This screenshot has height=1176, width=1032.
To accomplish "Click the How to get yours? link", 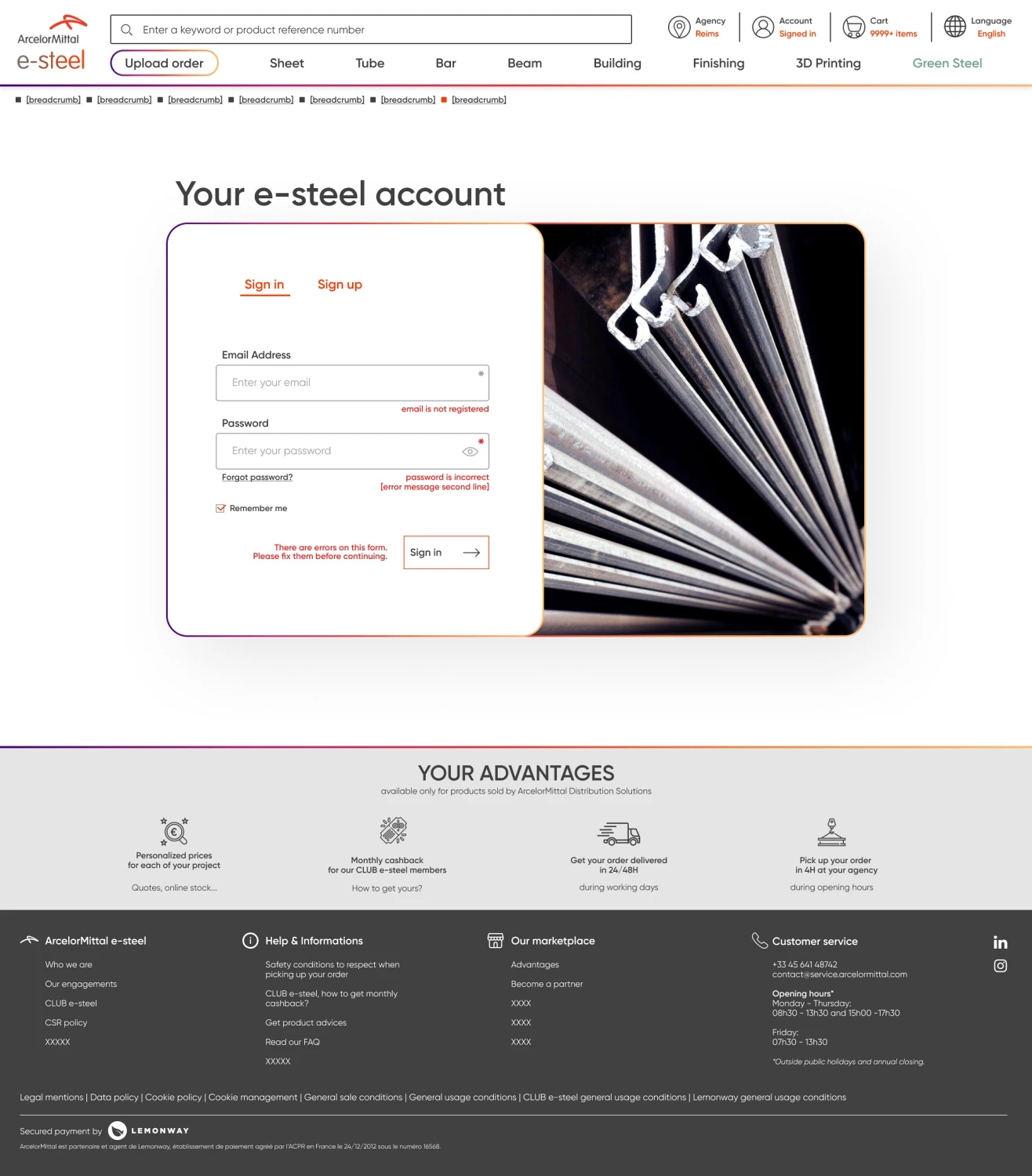I will 387,889.
